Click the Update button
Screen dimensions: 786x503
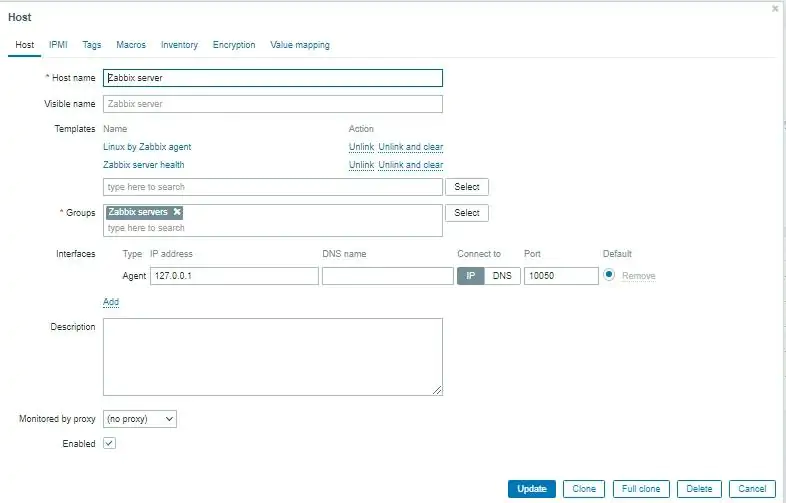531,488
